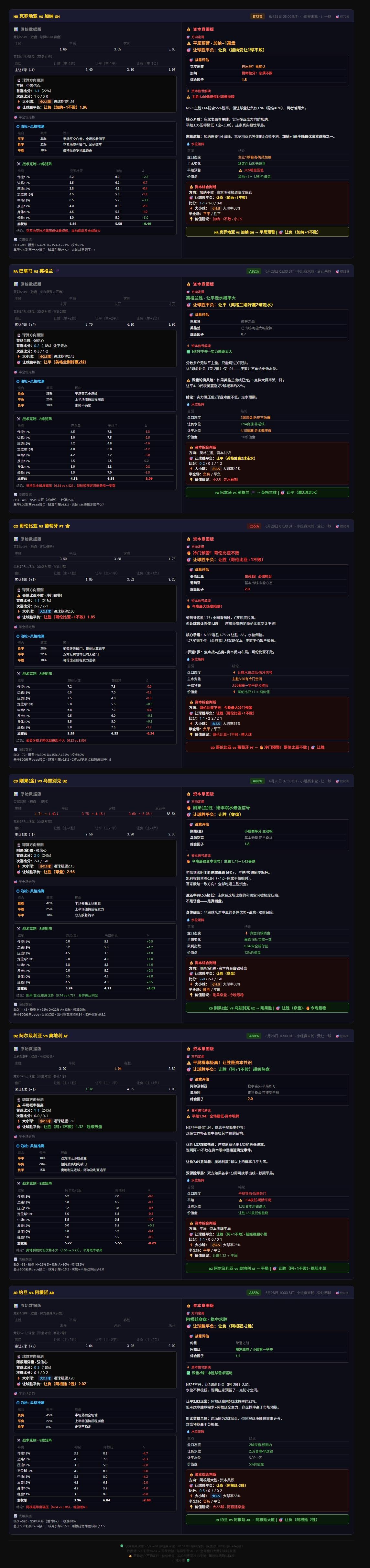
Task: Click the star icon after 哥伦比亚 vs 葡萄牙 title
Action: (68, 526)
